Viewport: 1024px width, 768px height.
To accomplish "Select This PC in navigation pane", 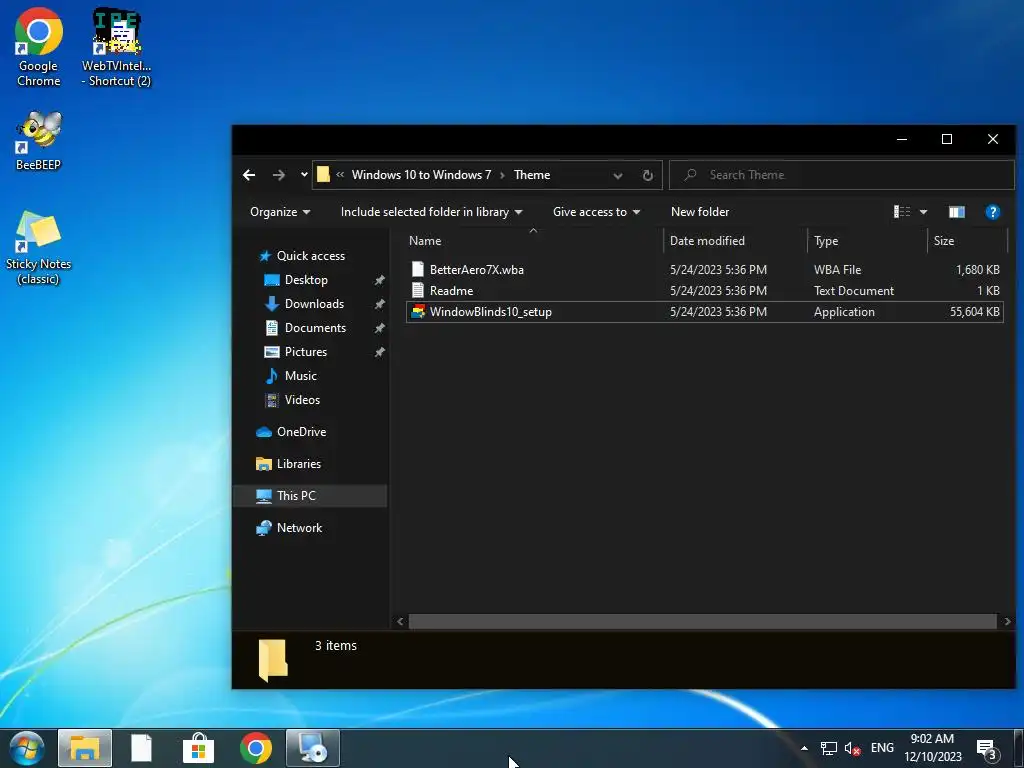I will (310, 496).
